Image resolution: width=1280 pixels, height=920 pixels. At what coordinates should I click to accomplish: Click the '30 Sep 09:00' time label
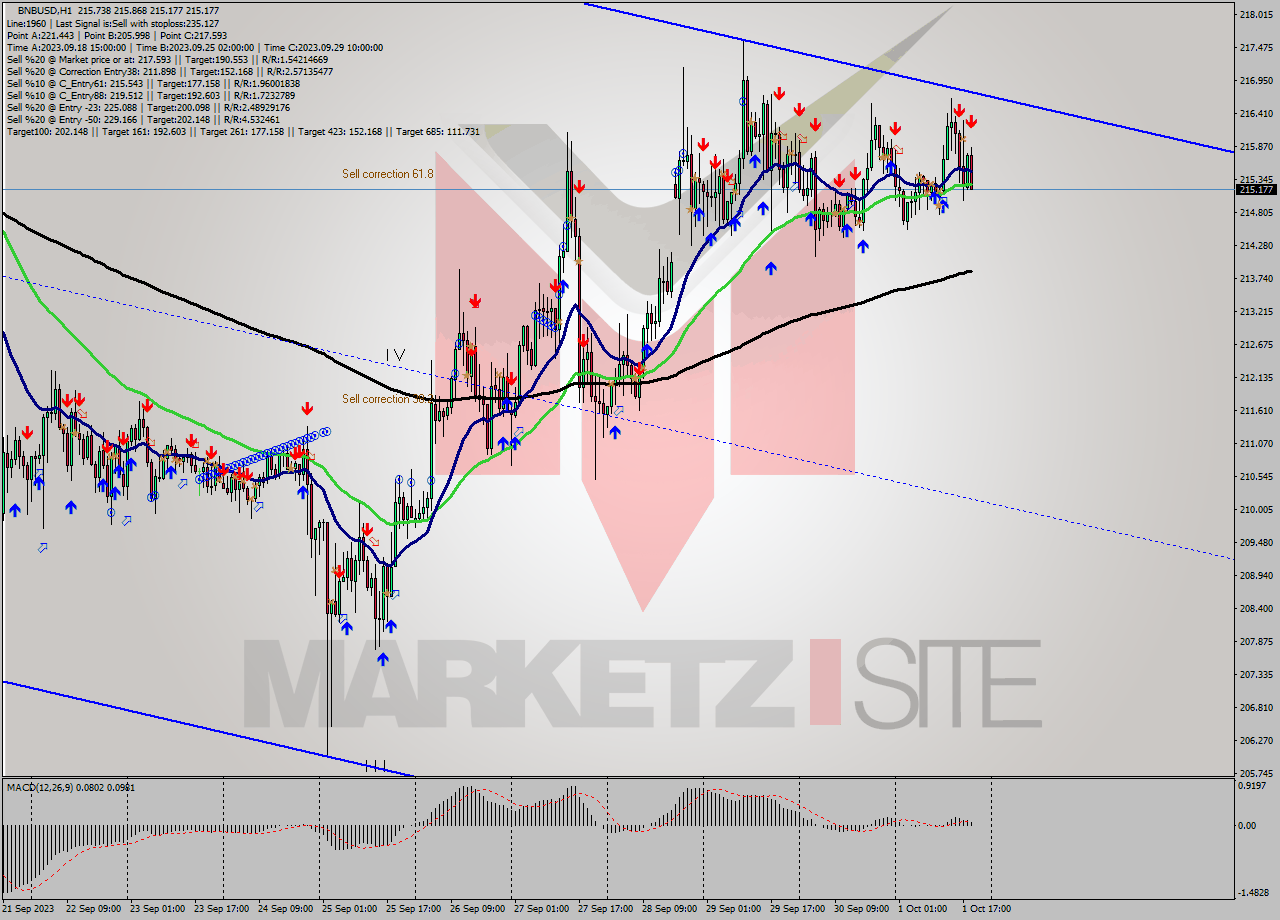tap(864, 909)
